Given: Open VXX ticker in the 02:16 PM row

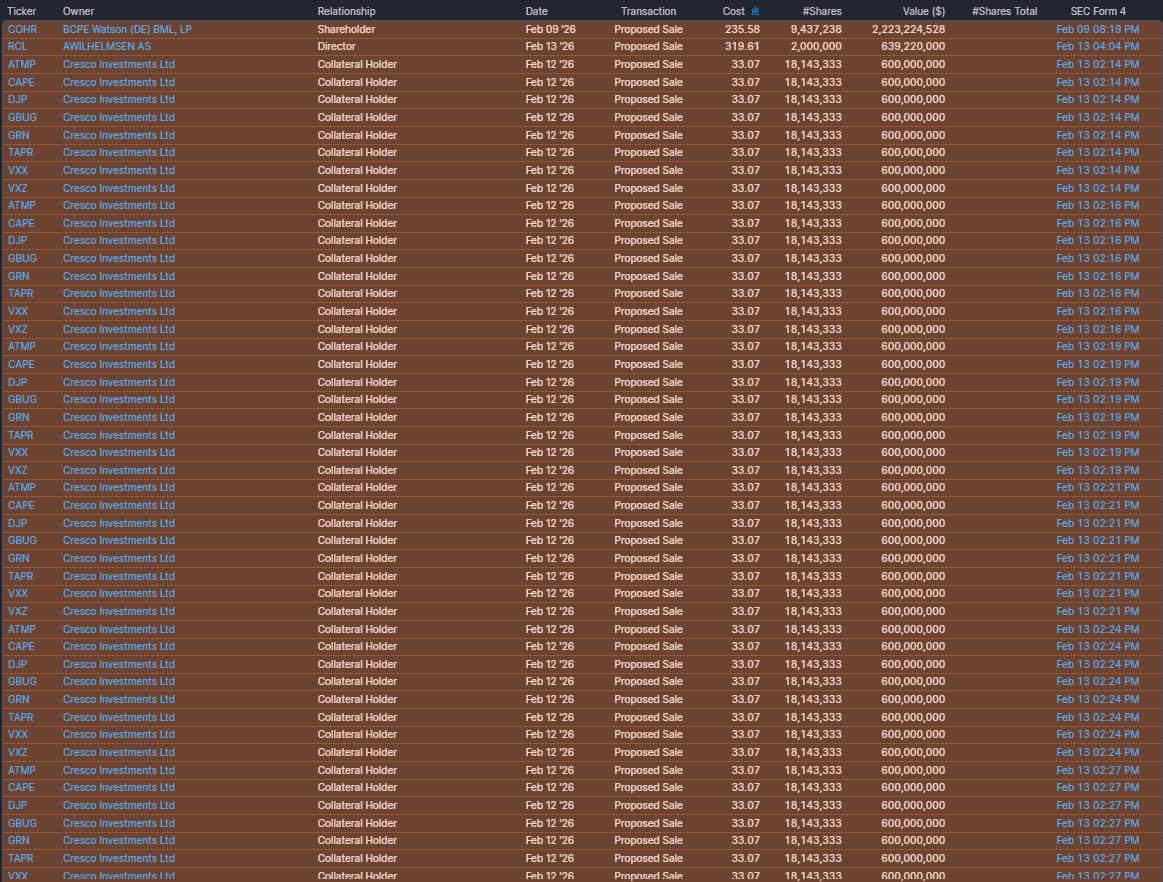Looking at the screenshot, I should pyautogui.click(x=18, y=311).
